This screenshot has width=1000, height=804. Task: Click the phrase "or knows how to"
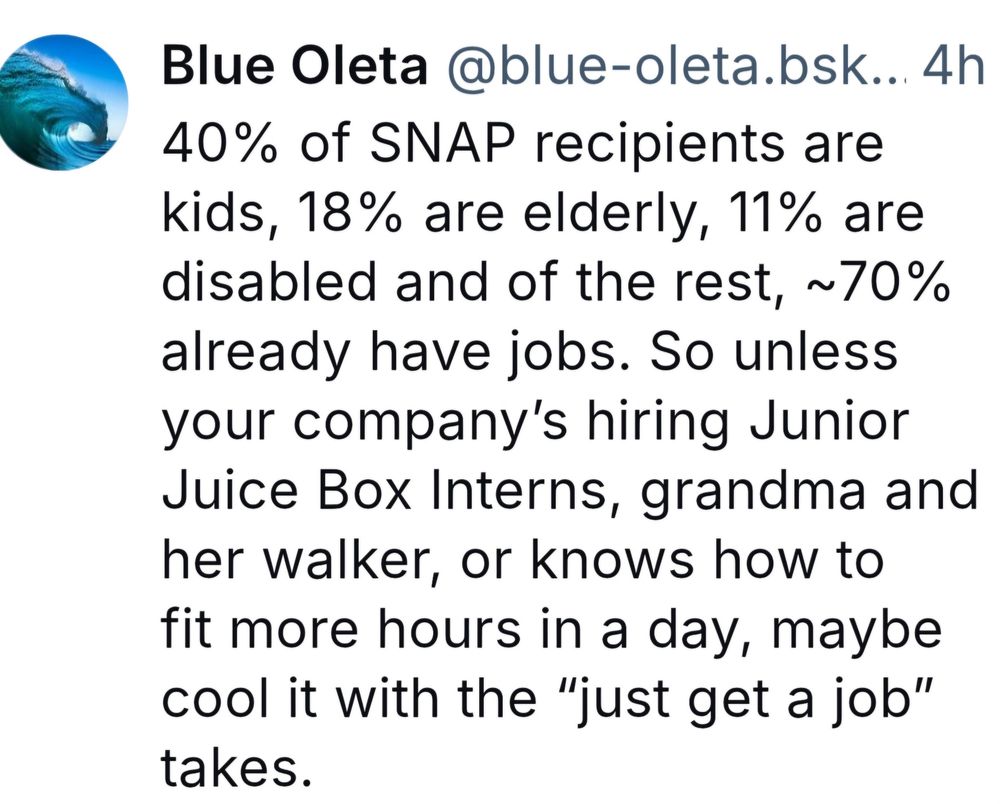(672, 560)
